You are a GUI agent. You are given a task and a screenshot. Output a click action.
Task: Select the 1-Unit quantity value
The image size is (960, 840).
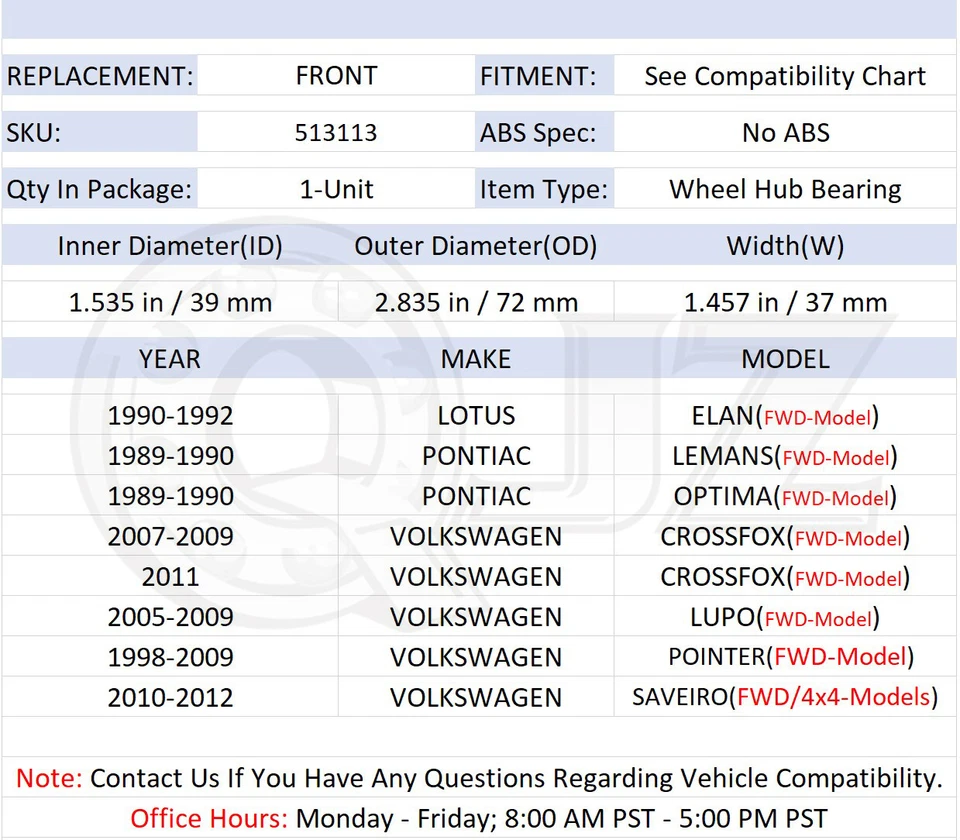pos(336,189)
